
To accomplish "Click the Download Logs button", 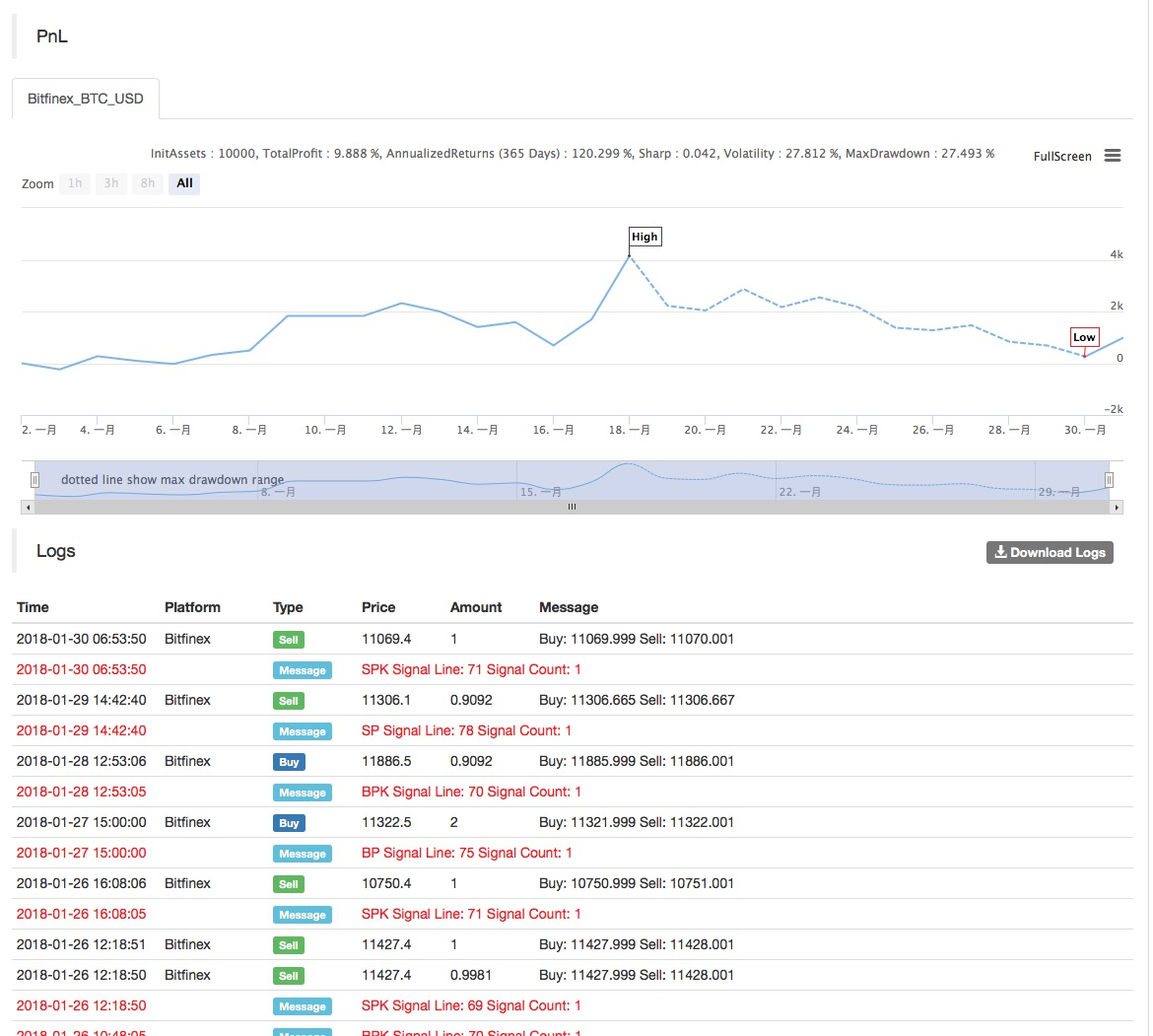I will point(1050,552).
